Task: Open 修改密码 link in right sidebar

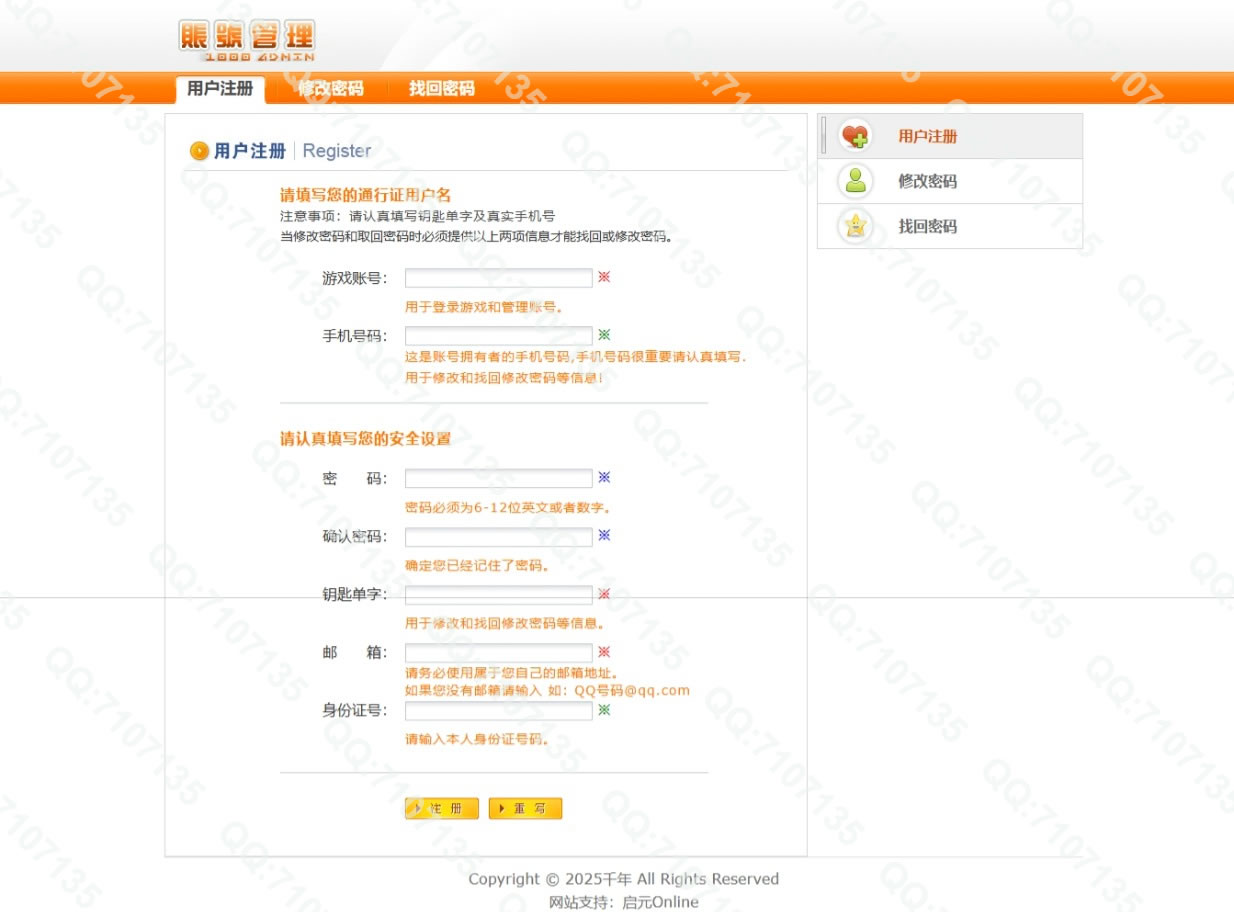Action: [927, 181]
